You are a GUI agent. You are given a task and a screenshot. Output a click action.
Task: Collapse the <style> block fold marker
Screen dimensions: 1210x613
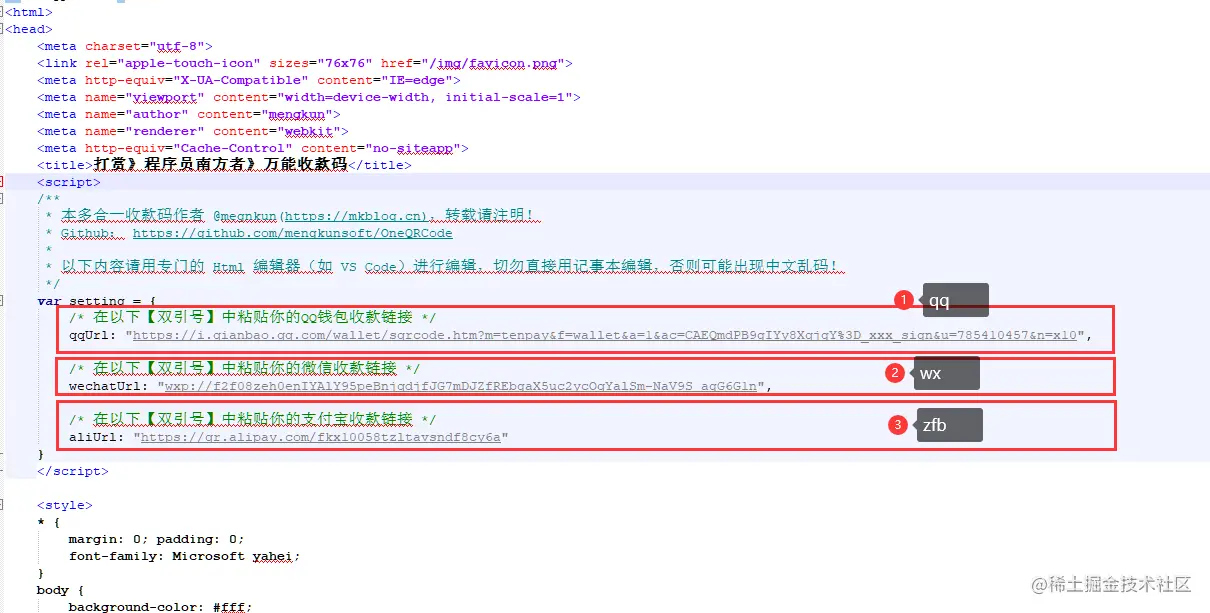tap(2, 505)
